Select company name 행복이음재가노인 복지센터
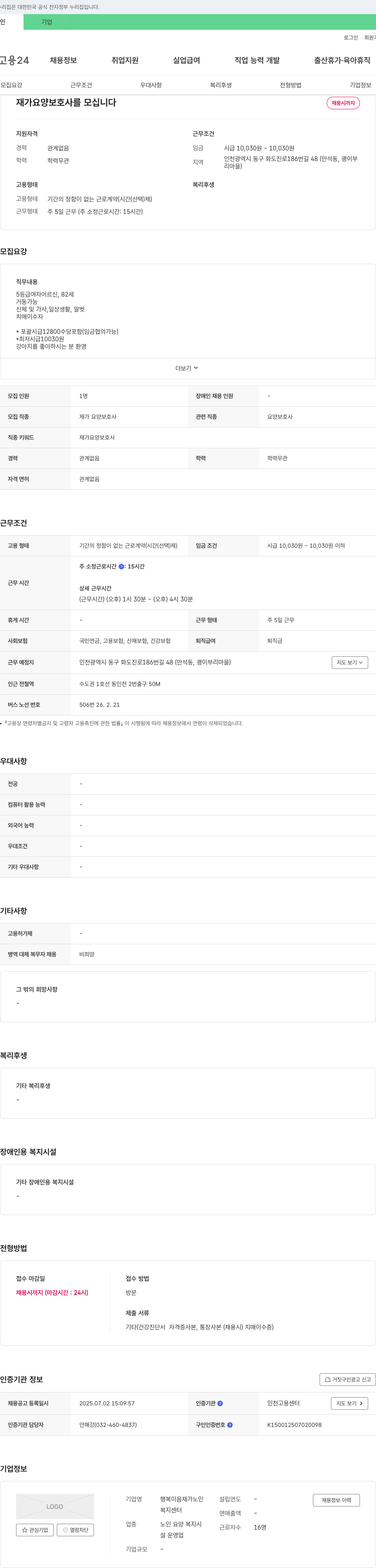Screen dimensions: 376x1568 click(182, 1505)
